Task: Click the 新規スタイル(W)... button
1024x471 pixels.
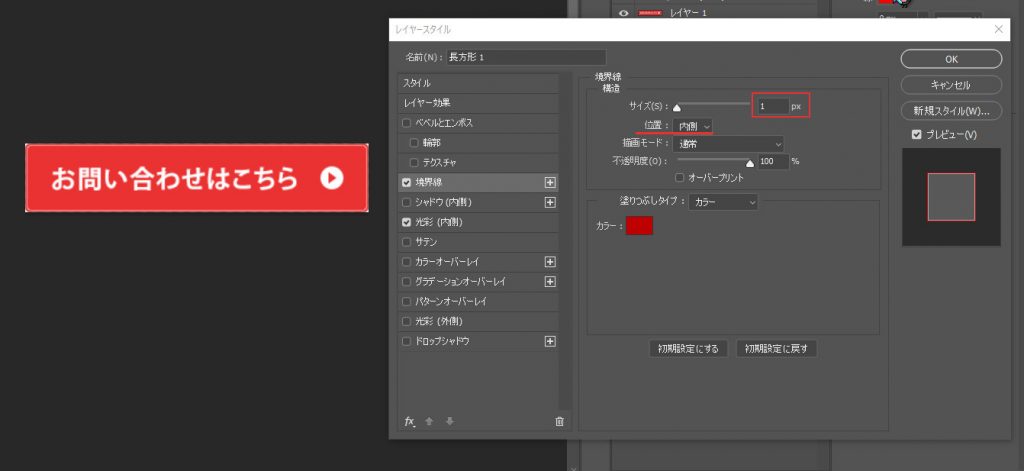Action: pos(951,110)
